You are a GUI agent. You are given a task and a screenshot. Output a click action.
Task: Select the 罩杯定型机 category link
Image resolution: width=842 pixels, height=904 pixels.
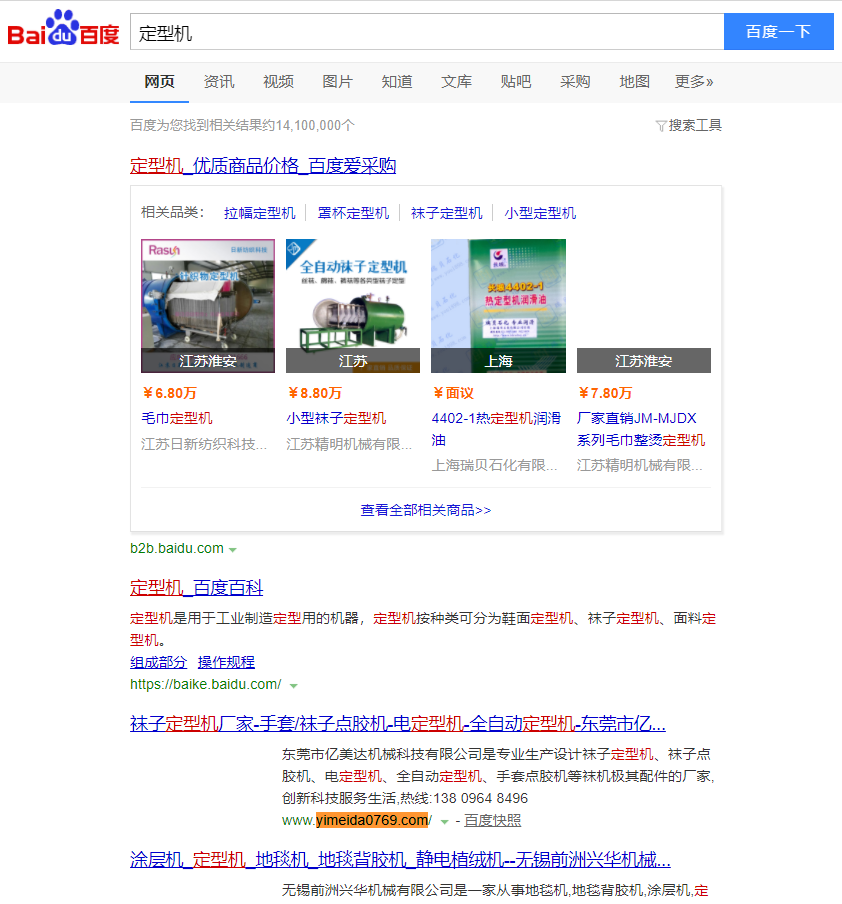pos(353,213)
